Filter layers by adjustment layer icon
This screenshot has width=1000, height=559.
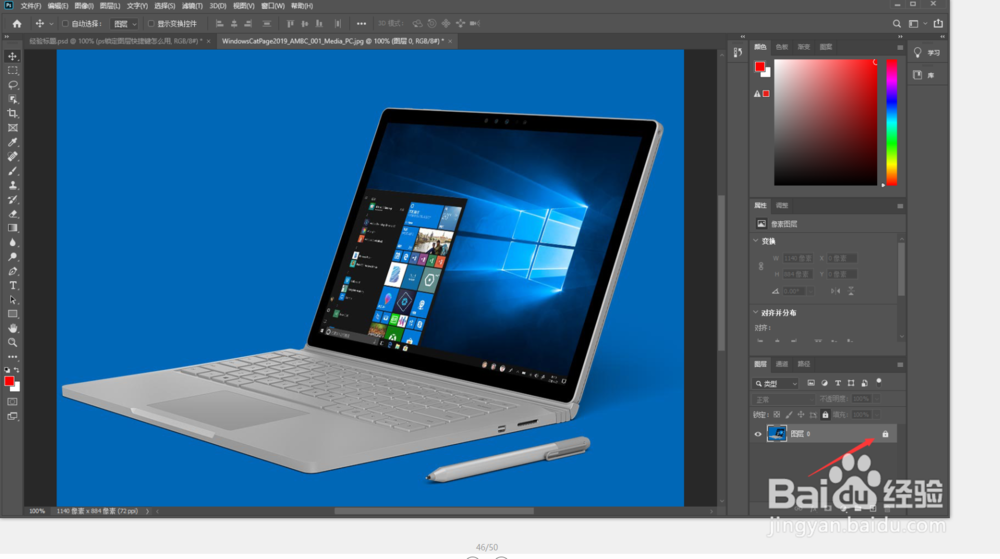pyautogui.click(x=824, y=383)
